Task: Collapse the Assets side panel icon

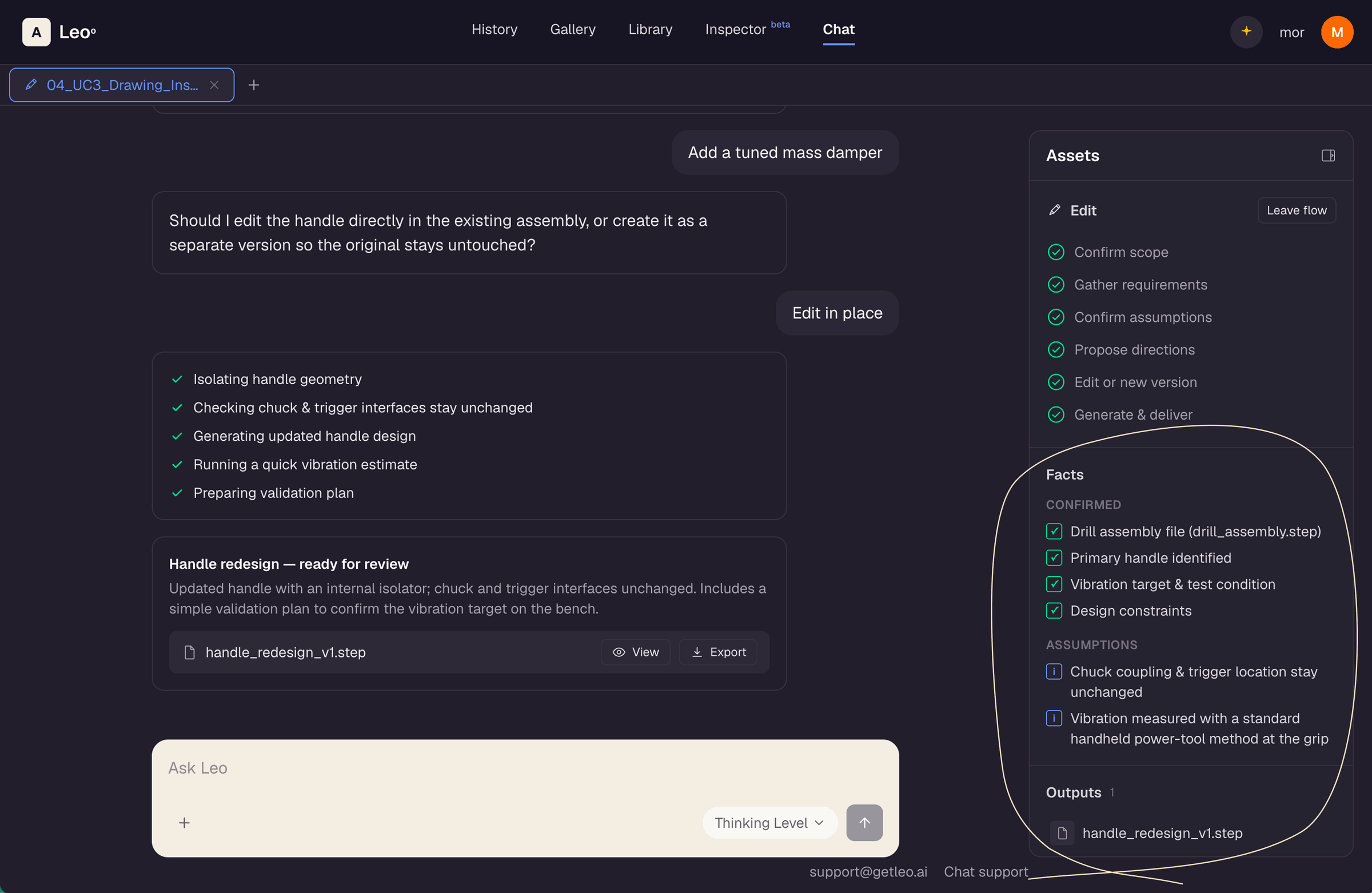Action: pyautogui.click(x=1328, y=156)
